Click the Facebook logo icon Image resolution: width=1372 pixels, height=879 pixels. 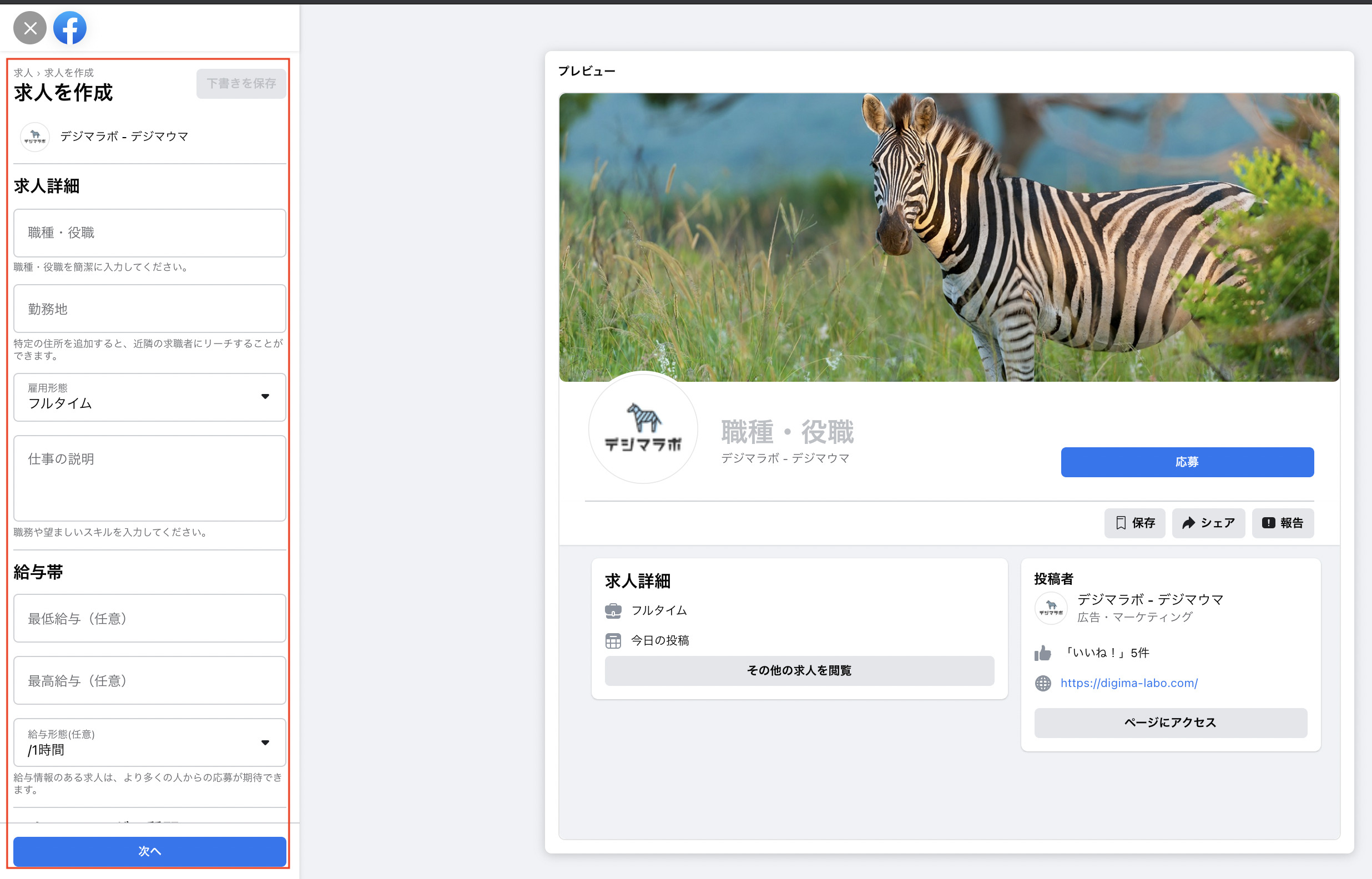[69, 27]
